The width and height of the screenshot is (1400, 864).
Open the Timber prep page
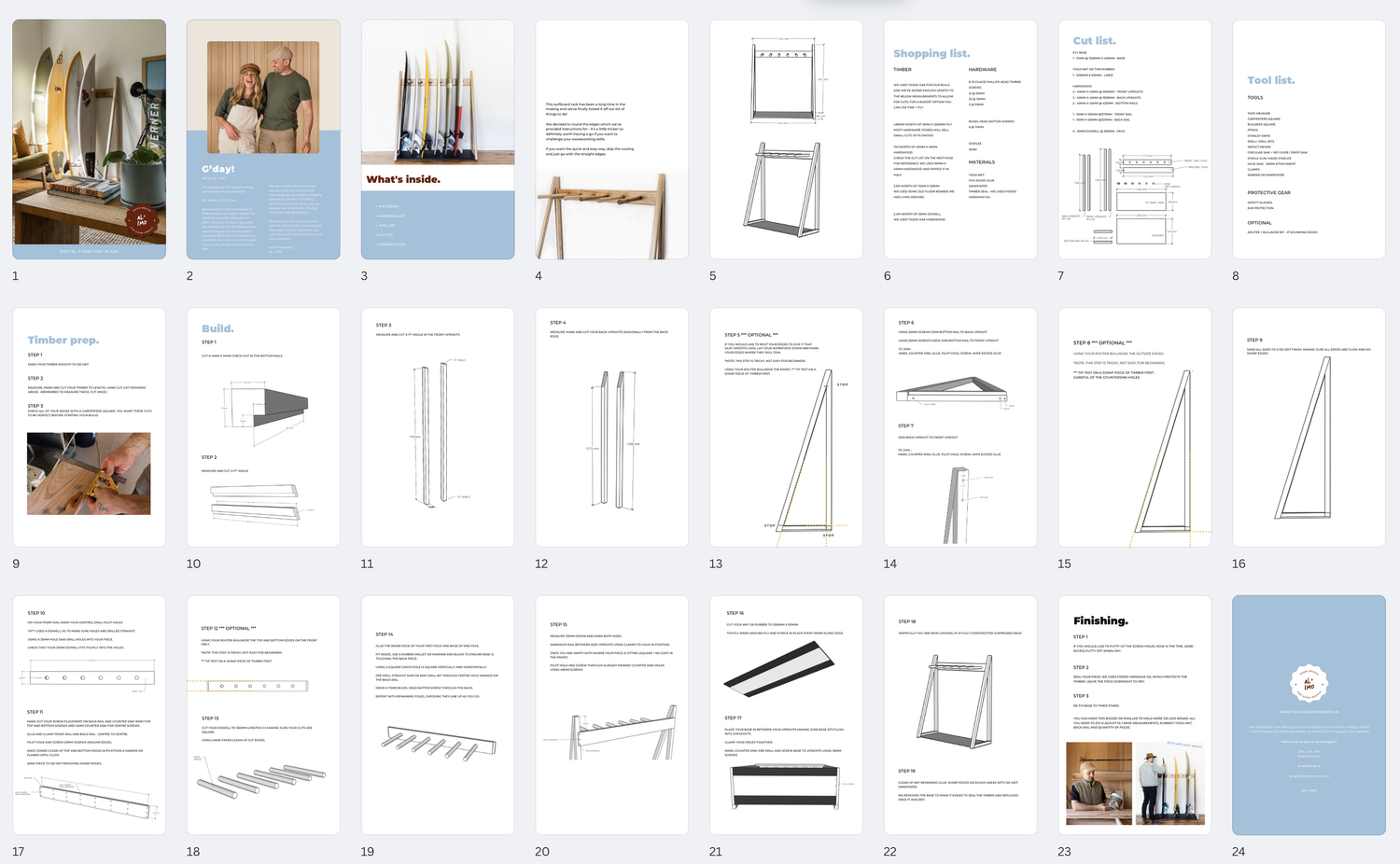pyautogui.click(x=89, y=427)
